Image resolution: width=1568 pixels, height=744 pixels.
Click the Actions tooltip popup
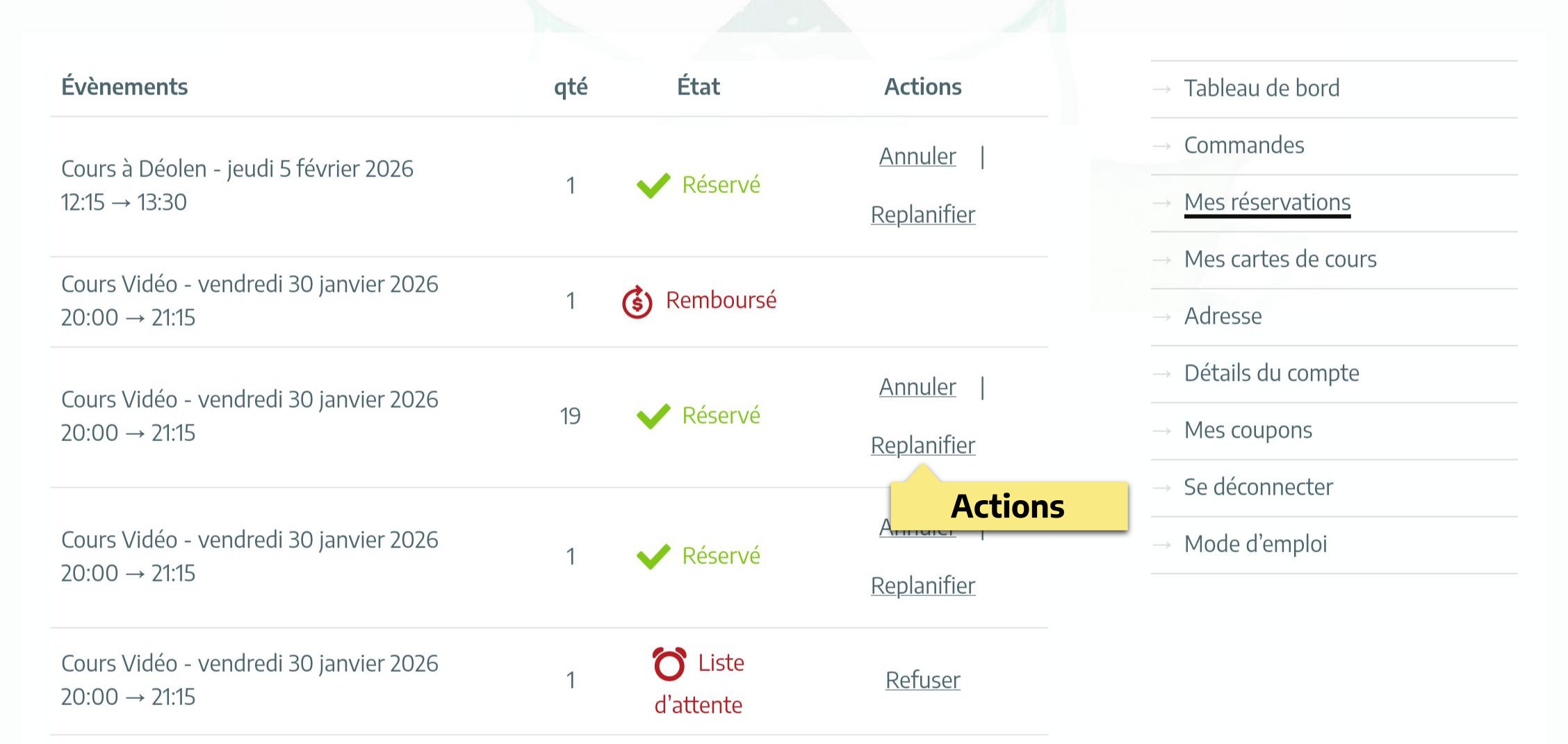click(x=1008, y=506)
